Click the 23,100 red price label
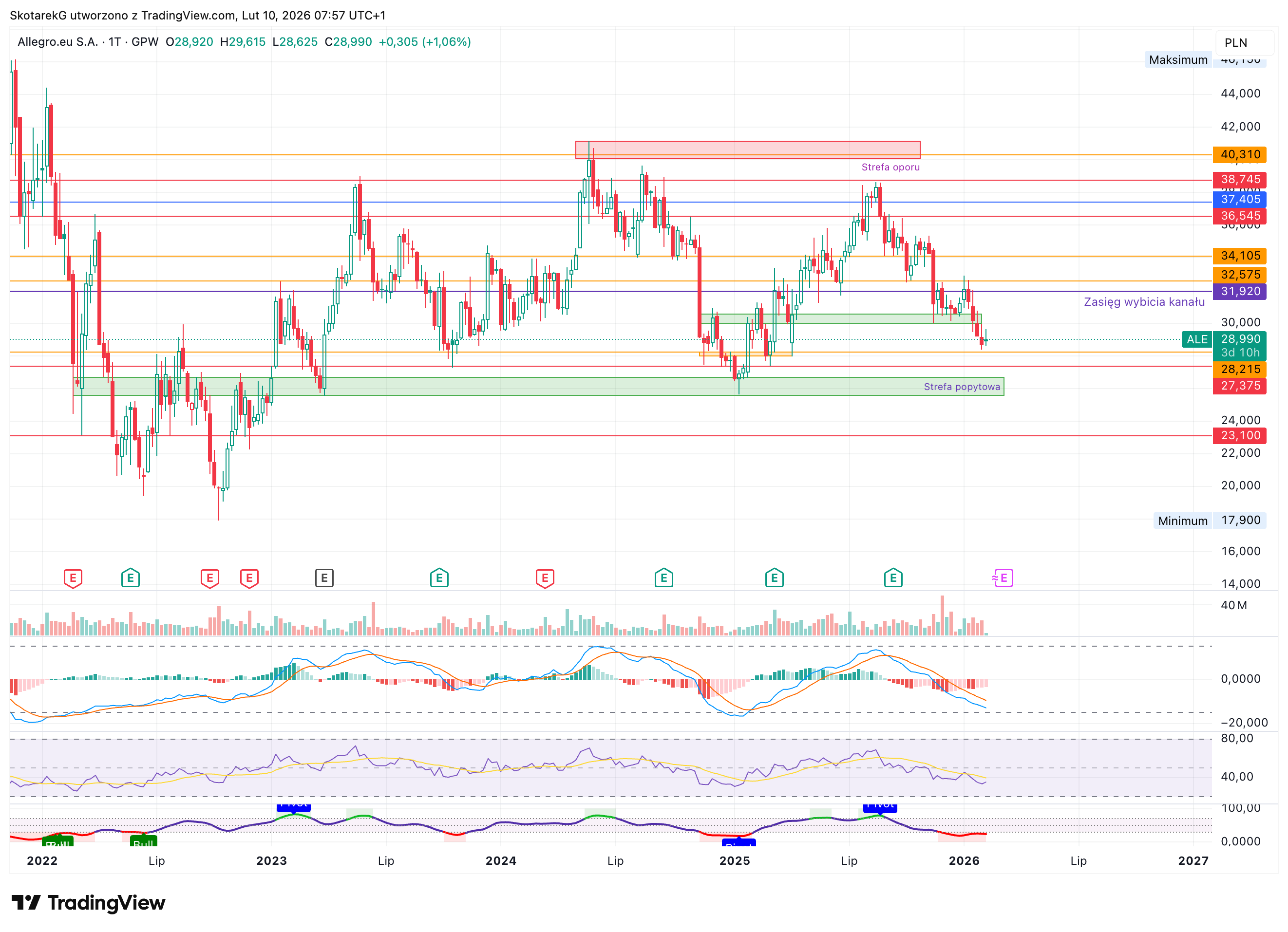This screenshot has width=1288, height=932. pyautogui.click(x=1240, y=435)
